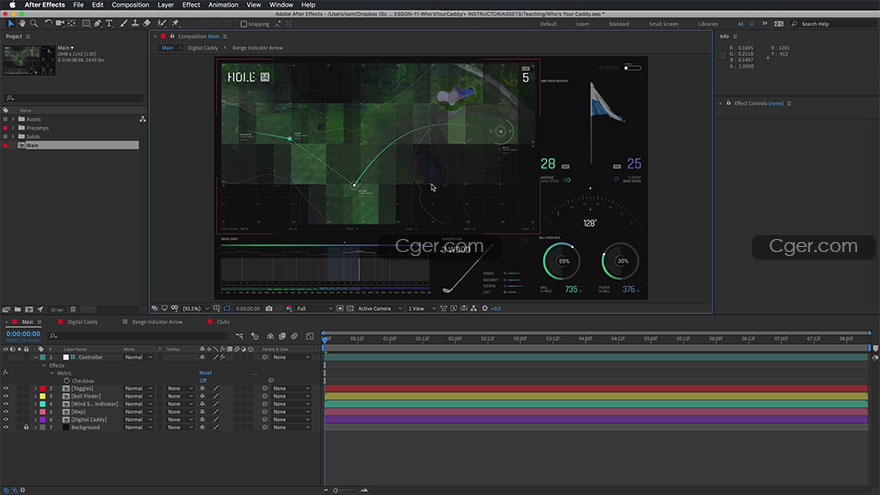Hide the [Toggles] layer with eye icon

point(6,388)
